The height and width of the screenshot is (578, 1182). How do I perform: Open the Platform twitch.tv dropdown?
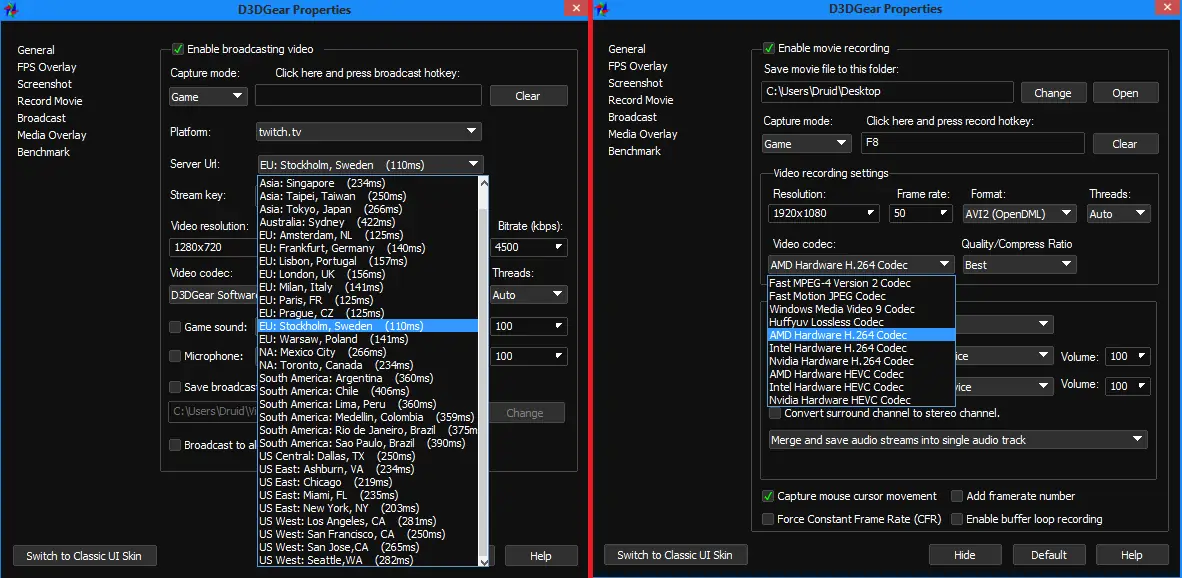369,132
